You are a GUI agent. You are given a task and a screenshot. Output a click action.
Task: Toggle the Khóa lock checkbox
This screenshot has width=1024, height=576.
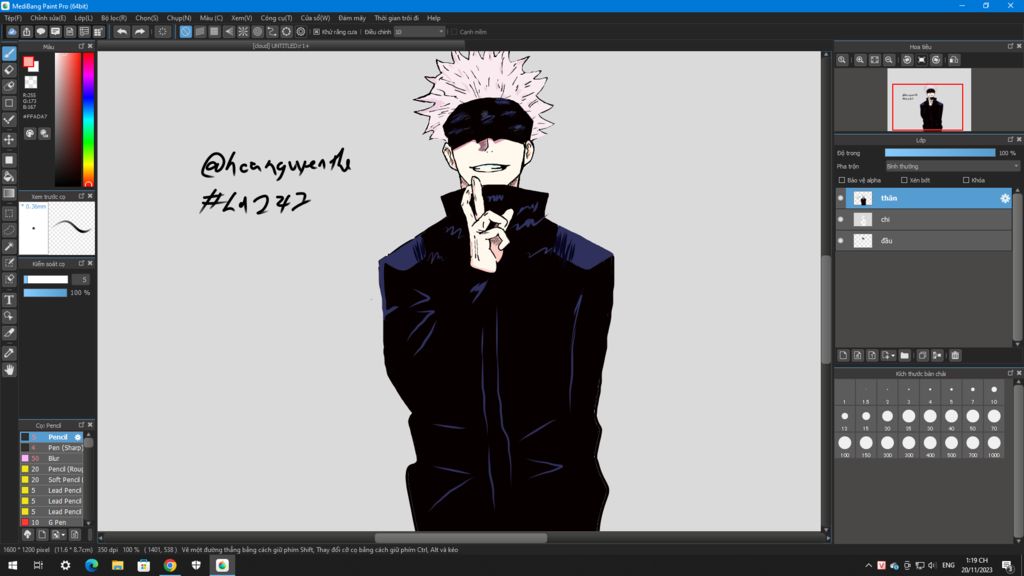(965, 180)
